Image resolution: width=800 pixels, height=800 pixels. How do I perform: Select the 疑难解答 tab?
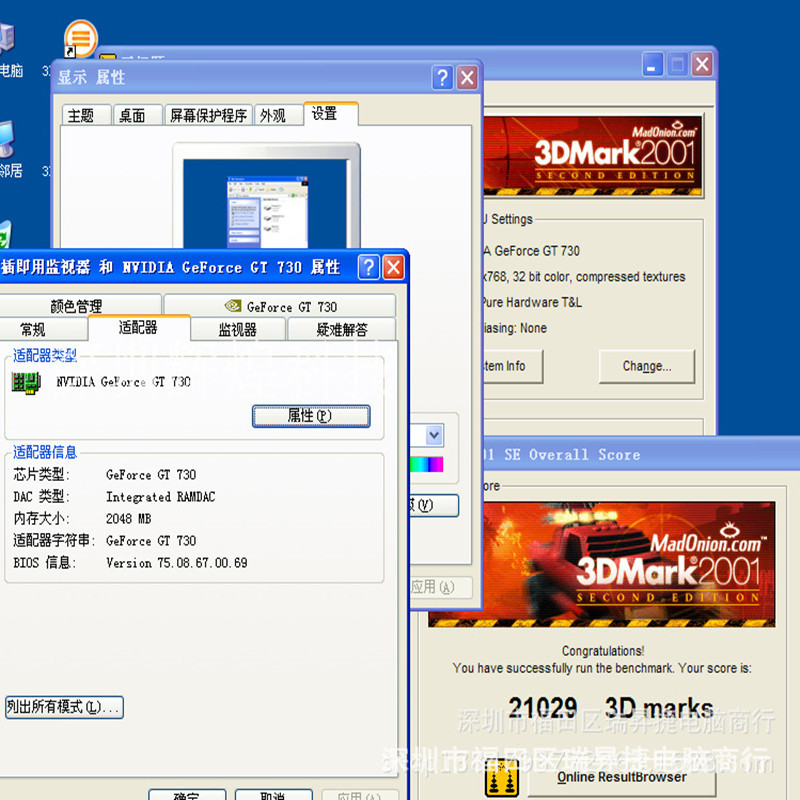tap(341, 330)
